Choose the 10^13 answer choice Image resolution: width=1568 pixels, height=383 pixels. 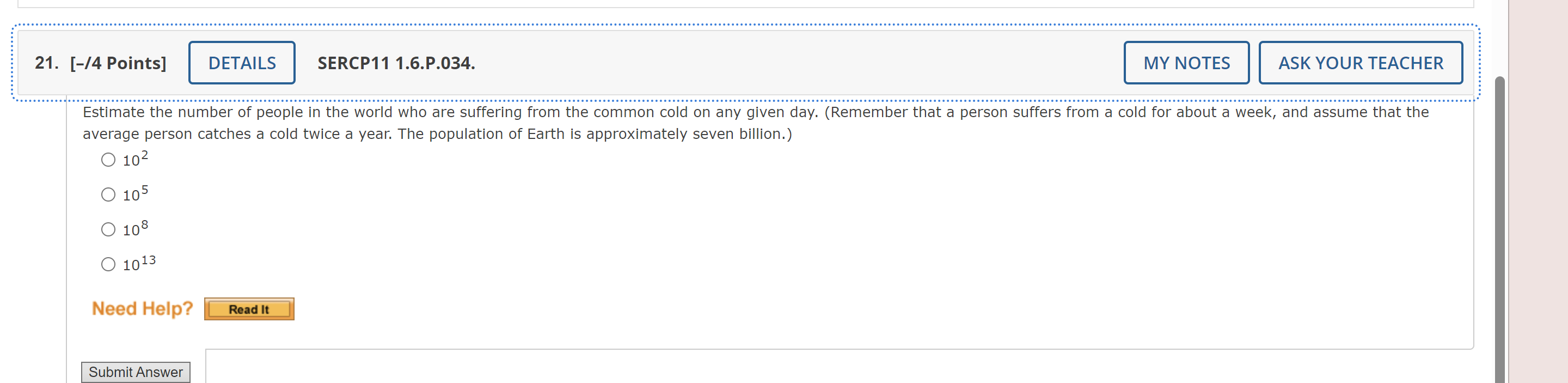[x=108, y=264]
